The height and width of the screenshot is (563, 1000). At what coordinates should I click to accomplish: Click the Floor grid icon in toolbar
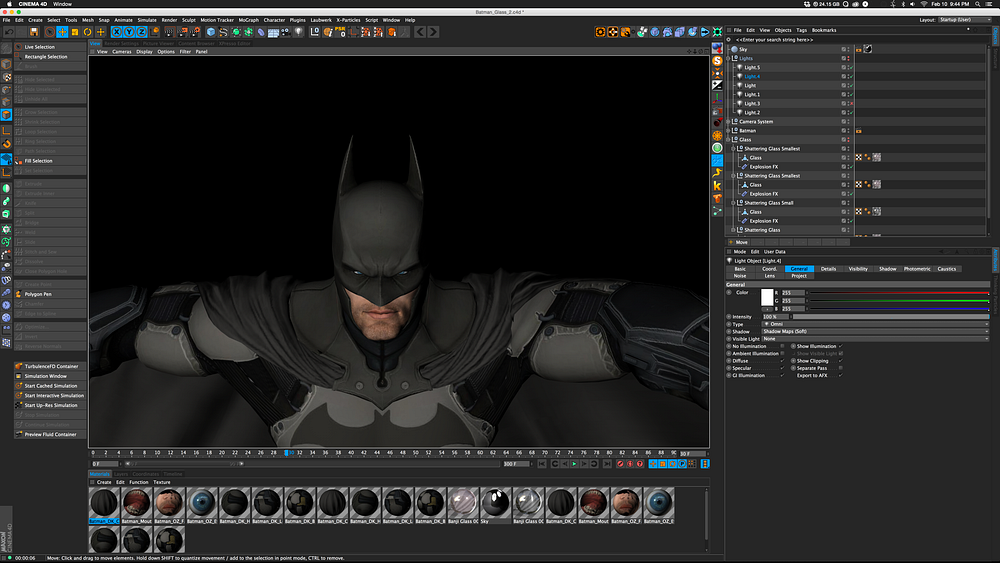273,32
